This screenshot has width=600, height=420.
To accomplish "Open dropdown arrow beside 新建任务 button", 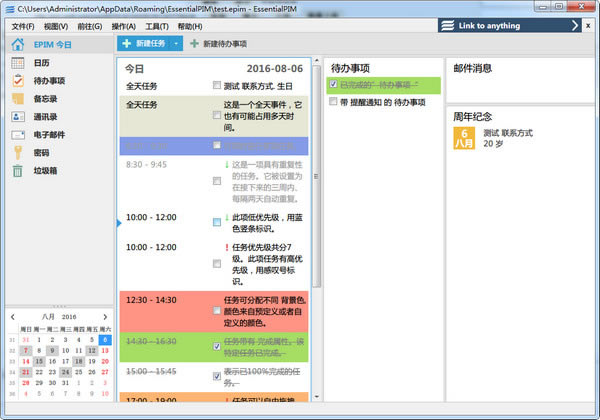I will tap(176, 44).
